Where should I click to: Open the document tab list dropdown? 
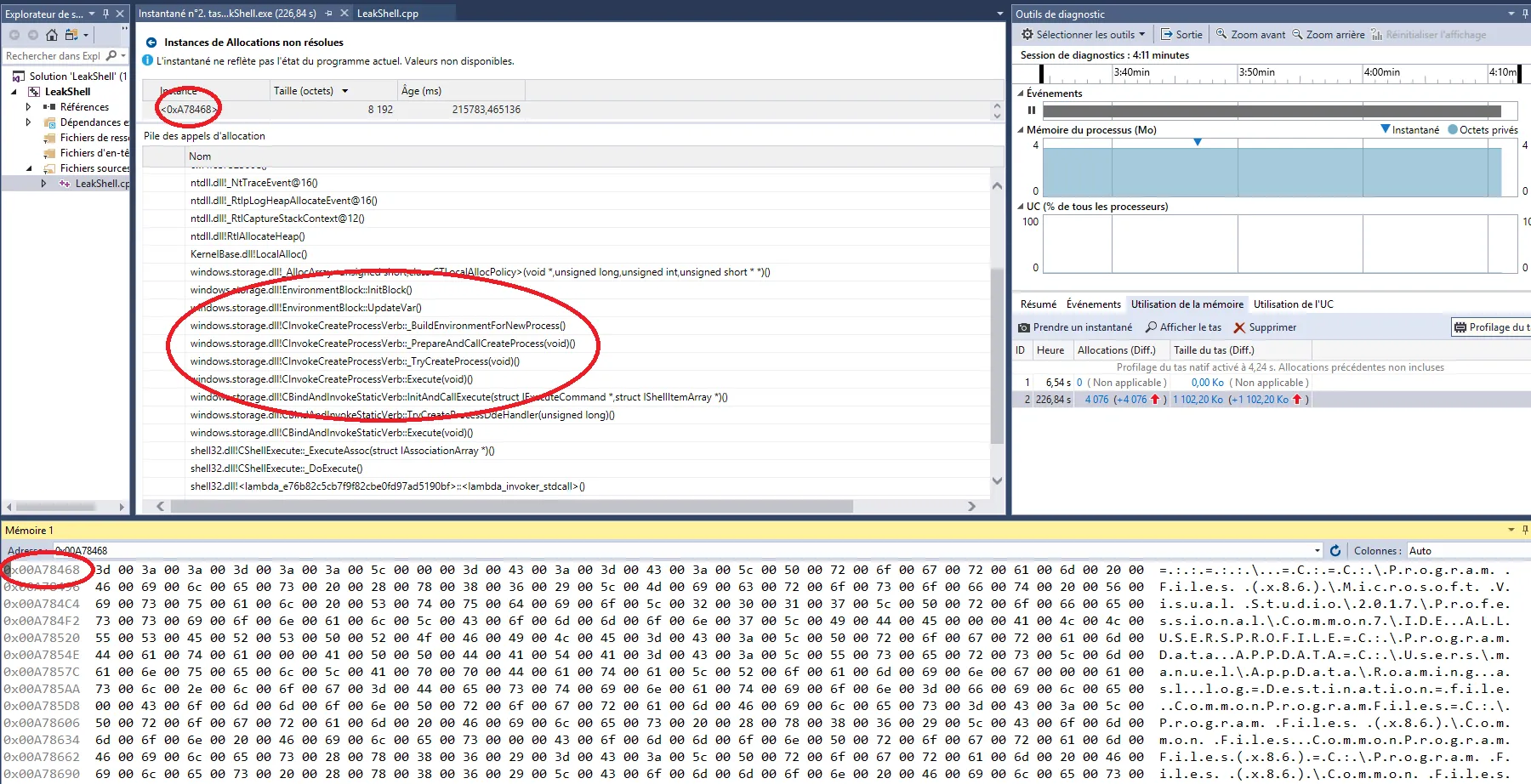(1000, 14)
